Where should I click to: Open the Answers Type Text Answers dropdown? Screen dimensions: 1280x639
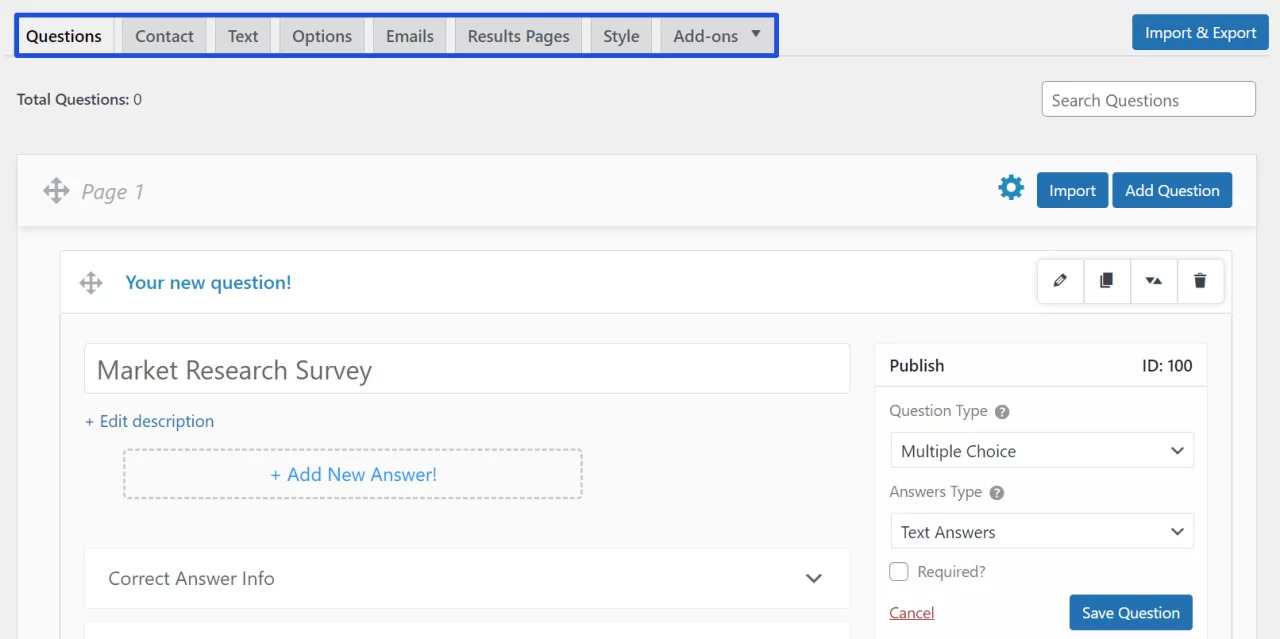(x=1042, y=531)
